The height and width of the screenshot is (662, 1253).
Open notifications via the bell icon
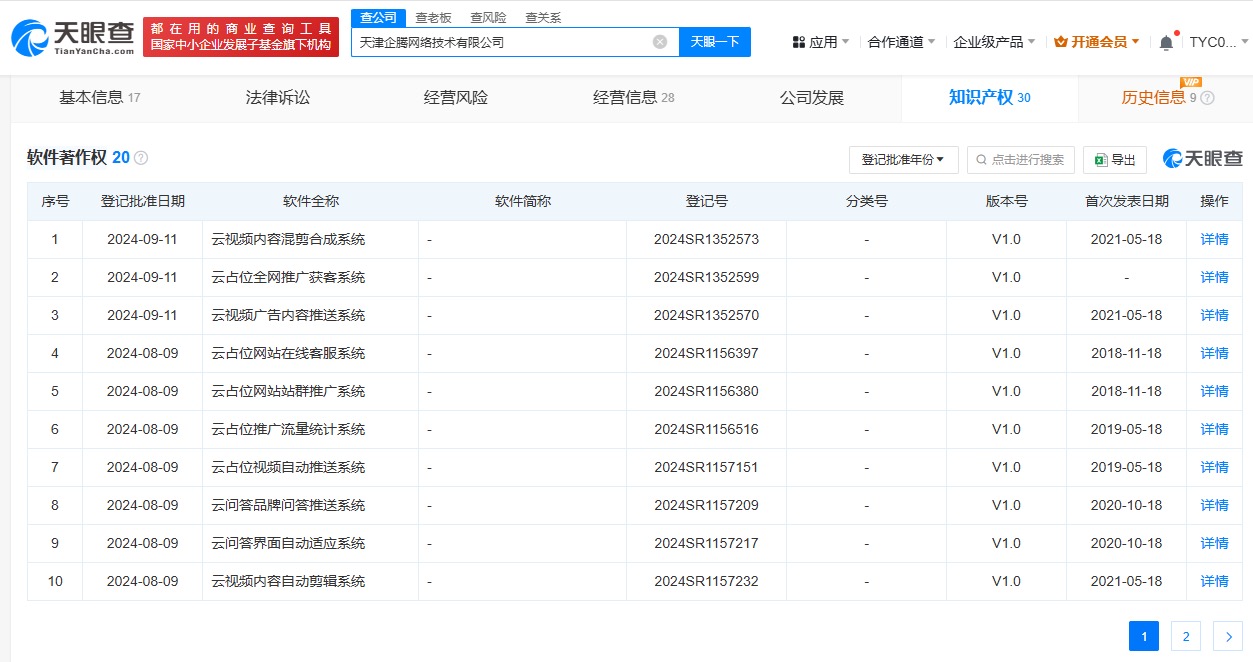click(1166, 42)
